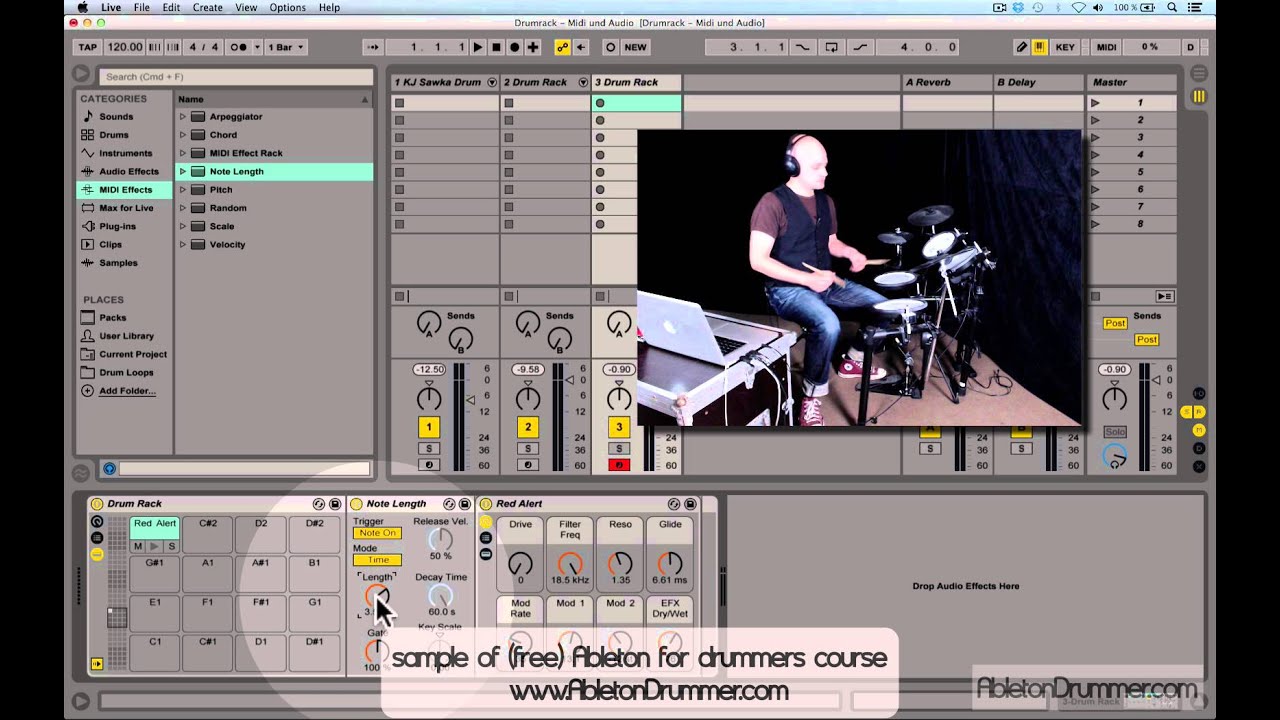
Task: Expand the Arpeggiator folder
Action: pyautogui.click(x=182, y=117)
